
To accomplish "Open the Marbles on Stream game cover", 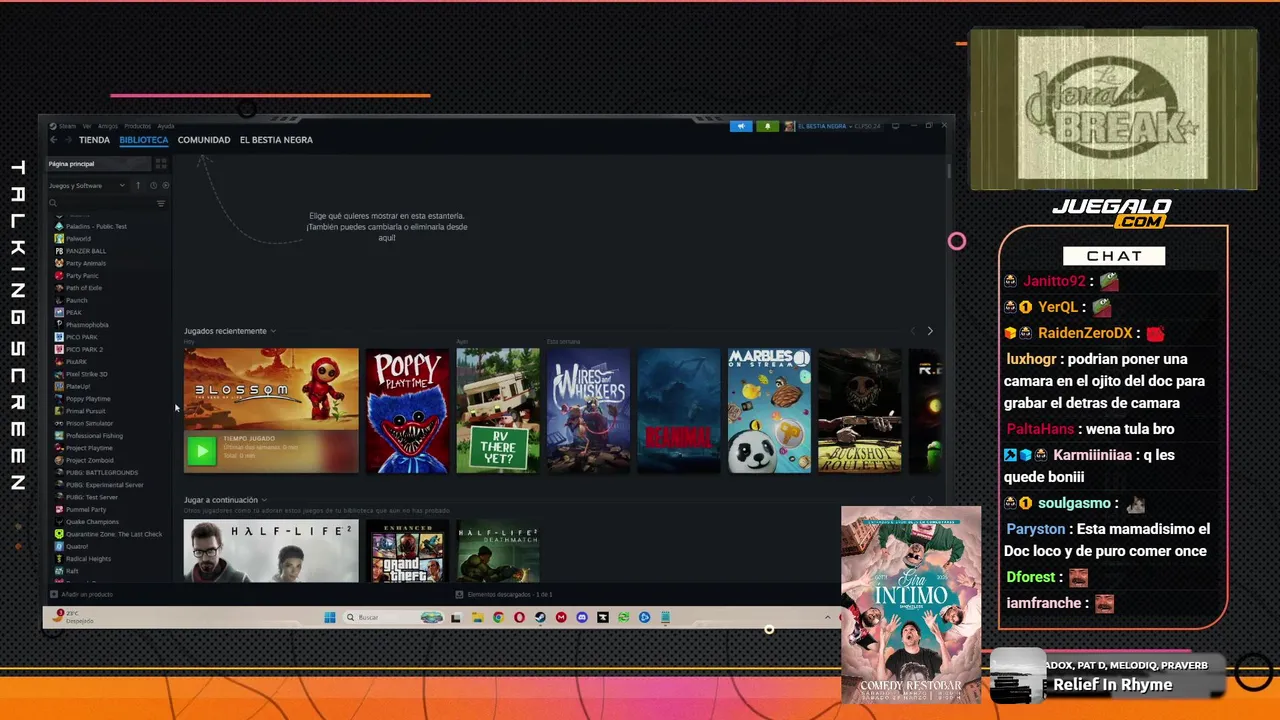I will pyautogui.click(x=769, y=410).
